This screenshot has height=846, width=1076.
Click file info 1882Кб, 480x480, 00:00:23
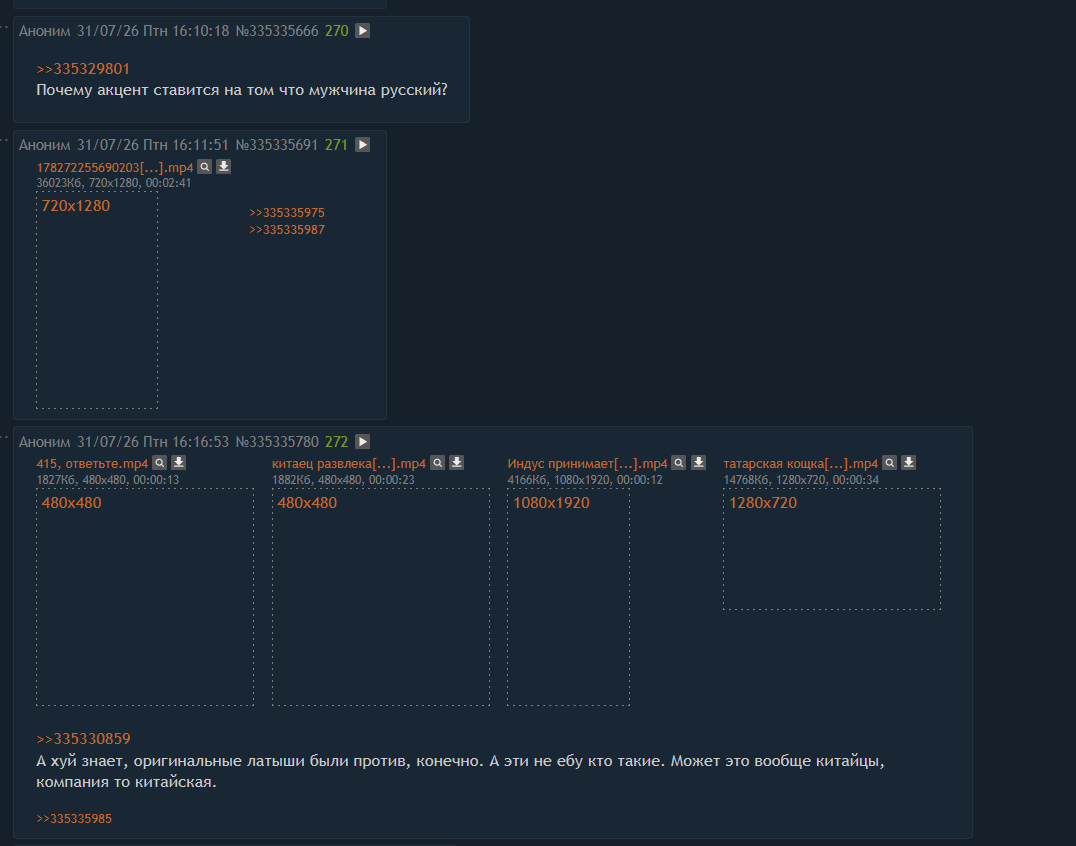tap(343, 480)
